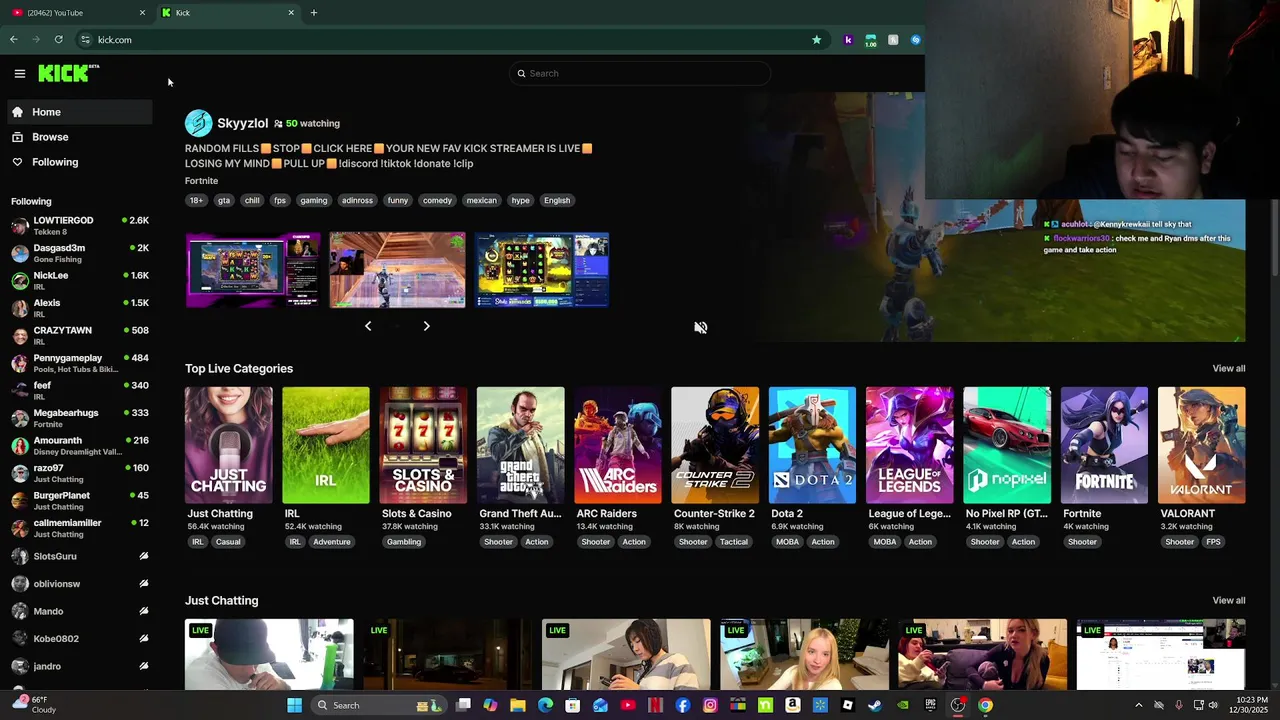1280x720 pixels.
Task: Open the Slots & Casino category card
Action: coord(423,445)
